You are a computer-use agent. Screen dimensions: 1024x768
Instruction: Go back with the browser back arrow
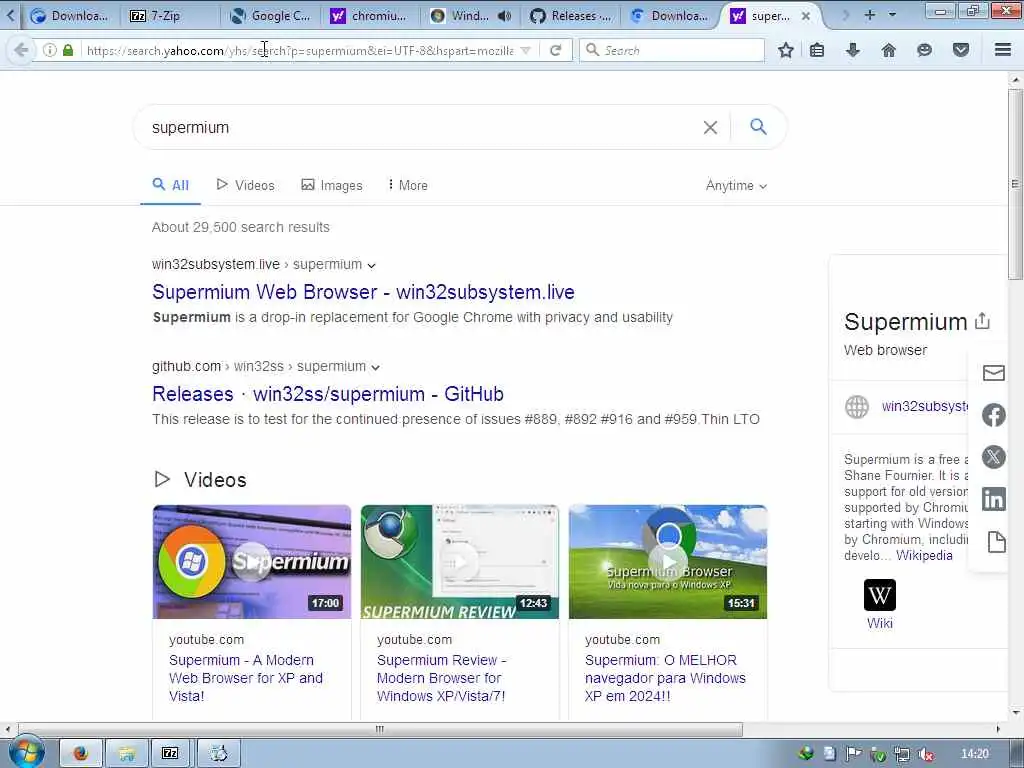(20, 50)
